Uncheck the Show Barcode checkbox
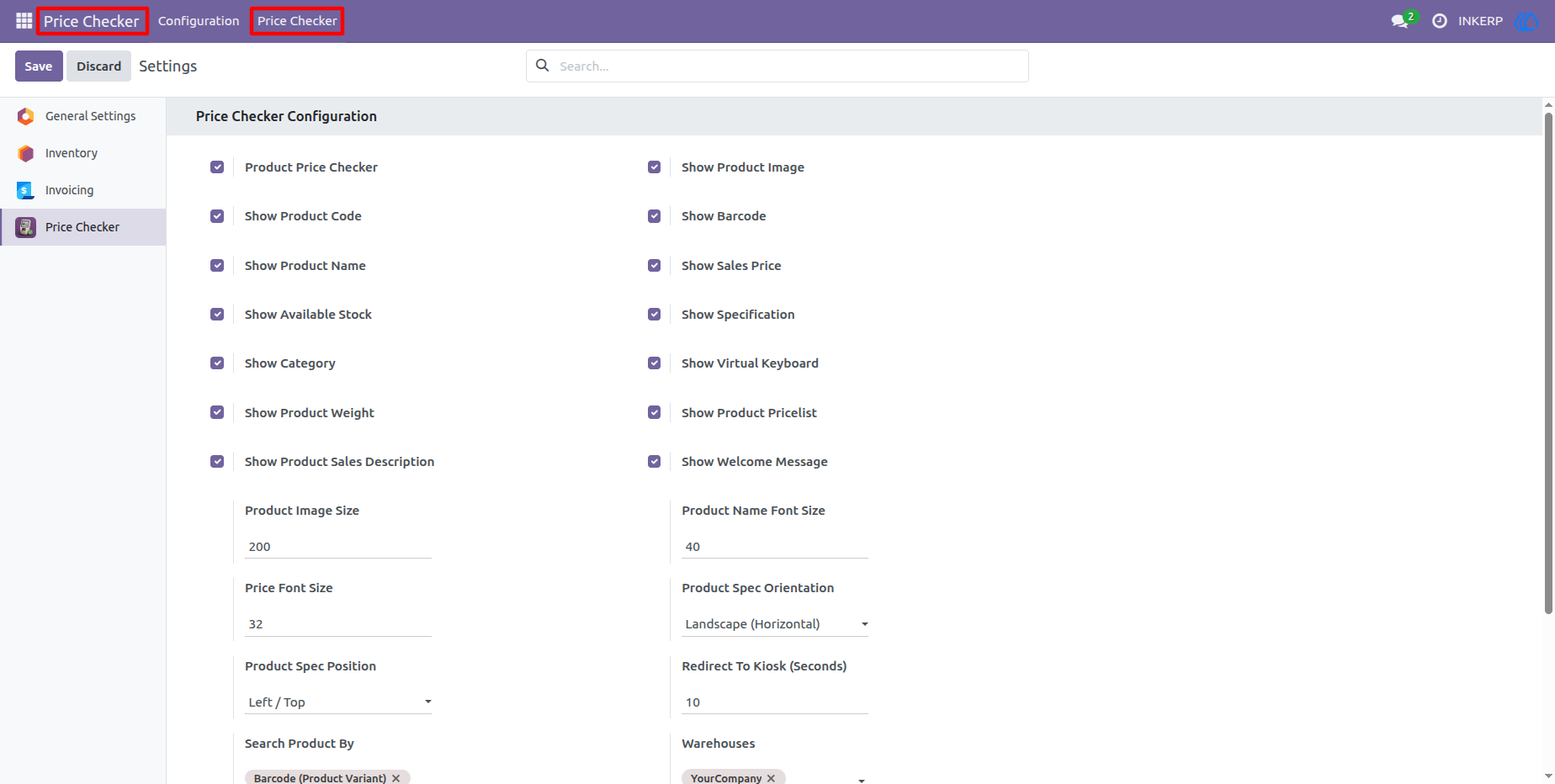The width and height of the screenshot is (1555, 784). tap(654, 216)
